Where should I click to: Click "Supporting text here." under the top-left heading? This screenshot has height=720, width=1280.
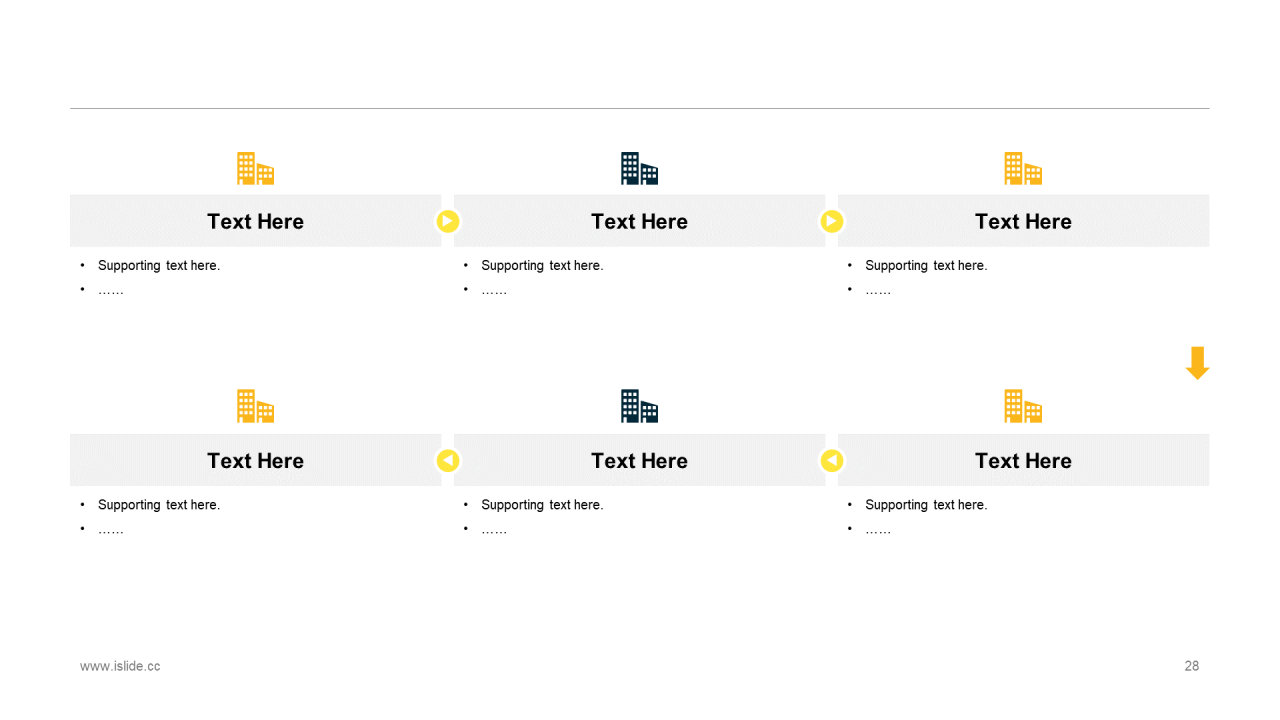(159, 265)
